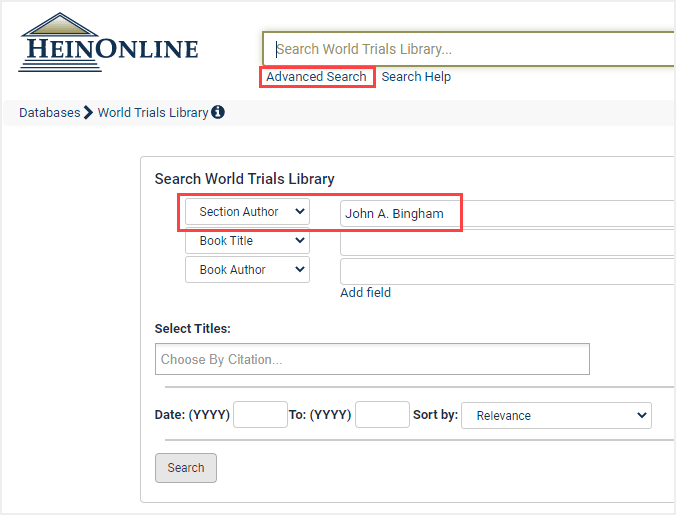Open World Trials Library breadcrumb link

point(153,112)
